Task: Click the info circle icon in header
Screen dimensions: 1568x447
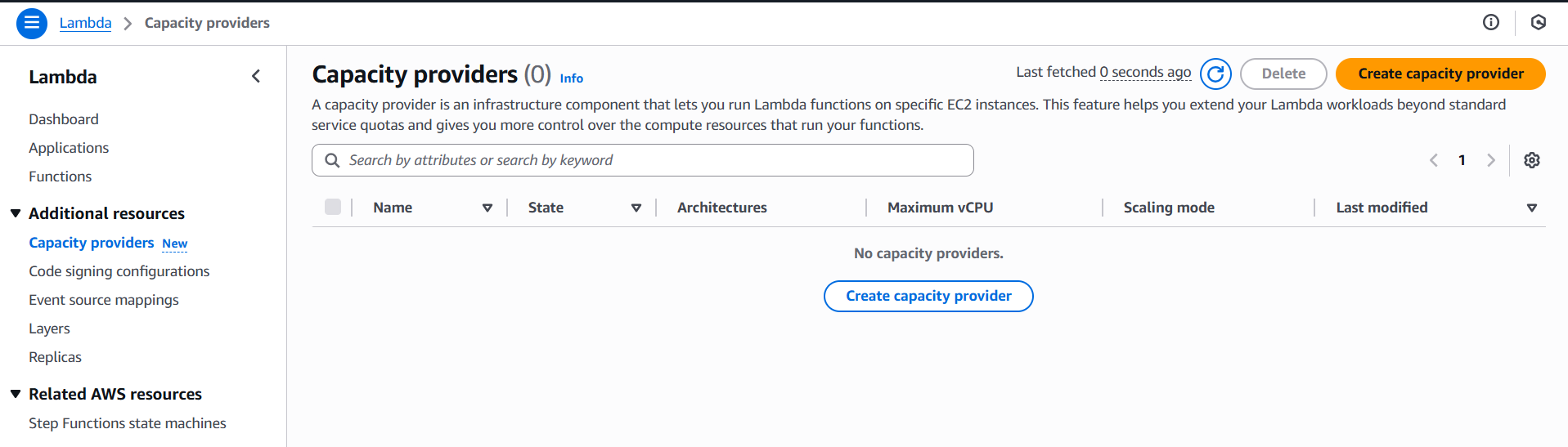Action: pyautogui.click(x=1490, y=23)
